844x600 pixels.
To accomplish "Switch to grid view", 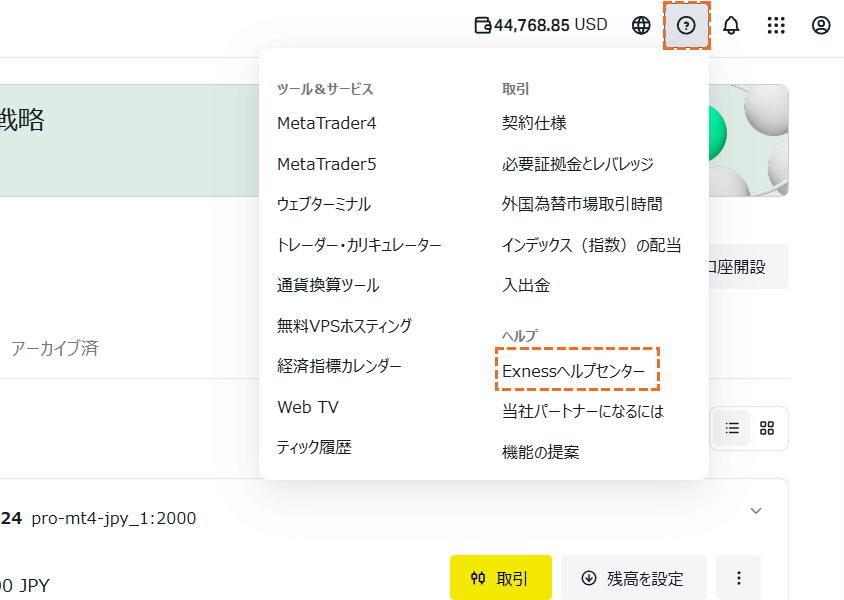I will click(767, 428).
